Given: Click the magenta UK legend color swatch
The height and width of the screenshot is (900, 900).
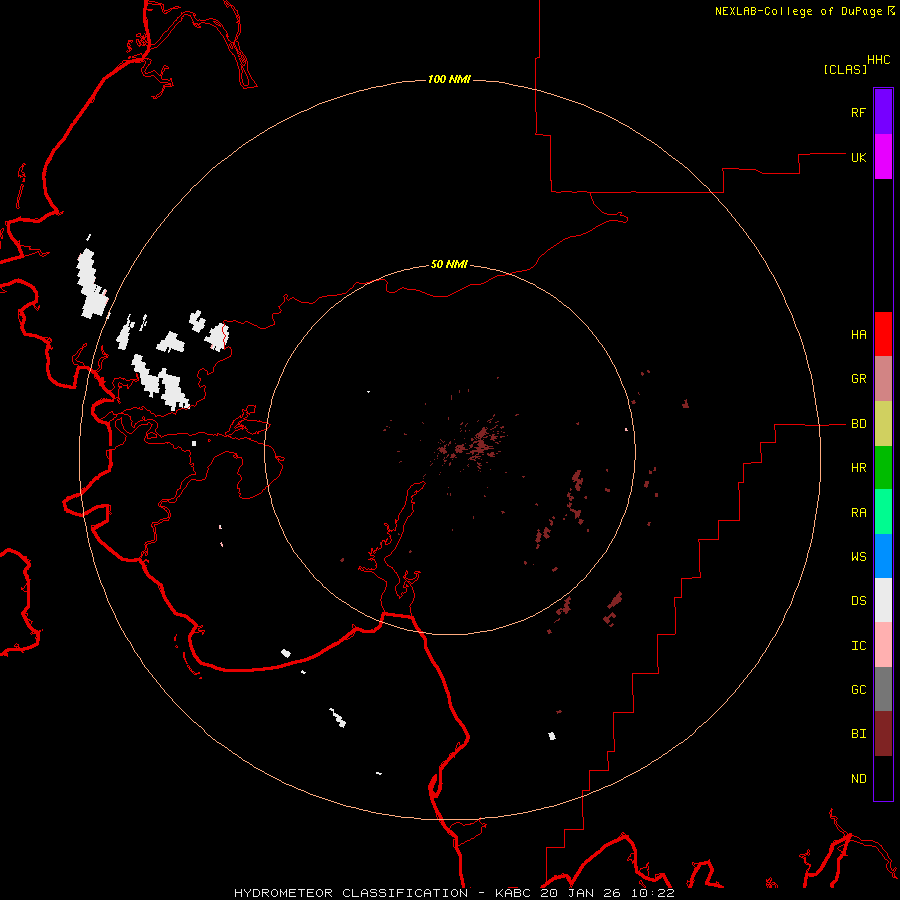Looking at the screenshot, I should [x=883, y=157].
